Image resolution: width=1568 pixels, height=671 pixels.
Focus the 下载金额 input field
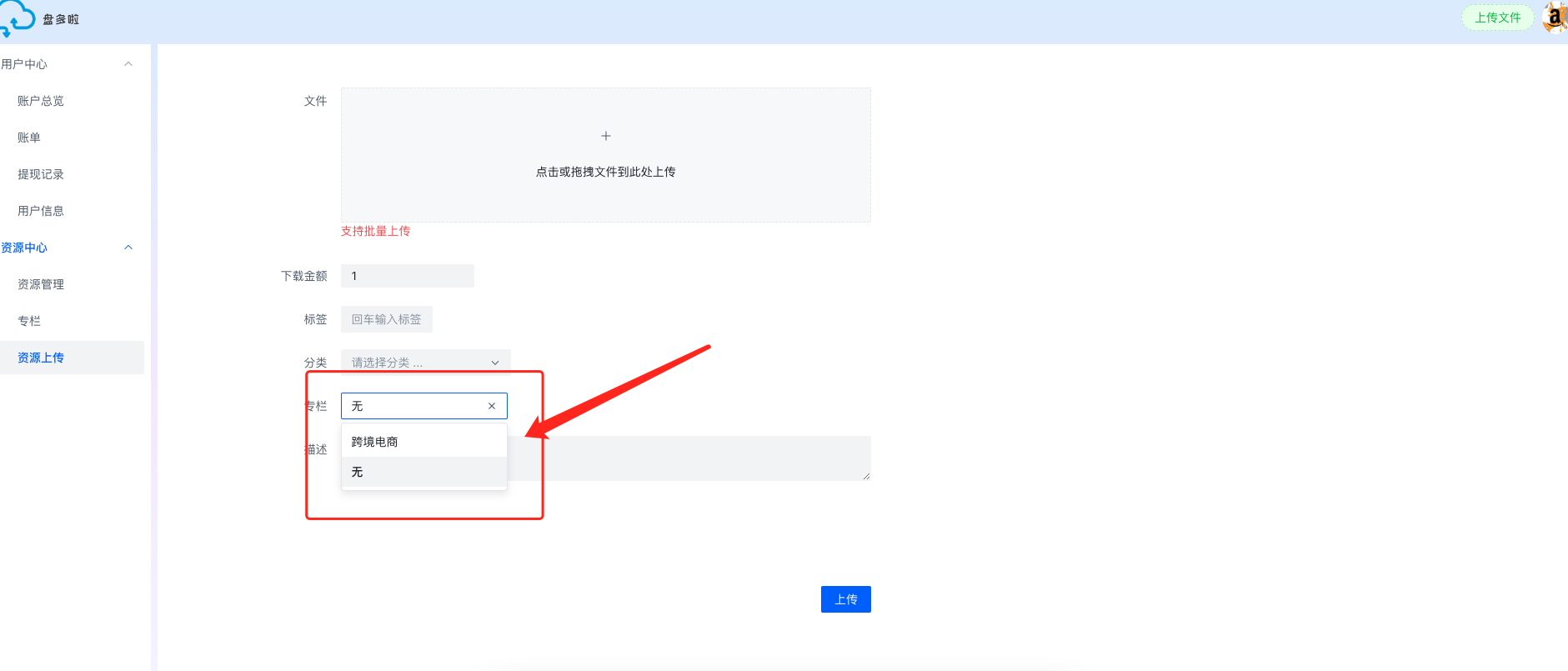click(x=408, y=276)
